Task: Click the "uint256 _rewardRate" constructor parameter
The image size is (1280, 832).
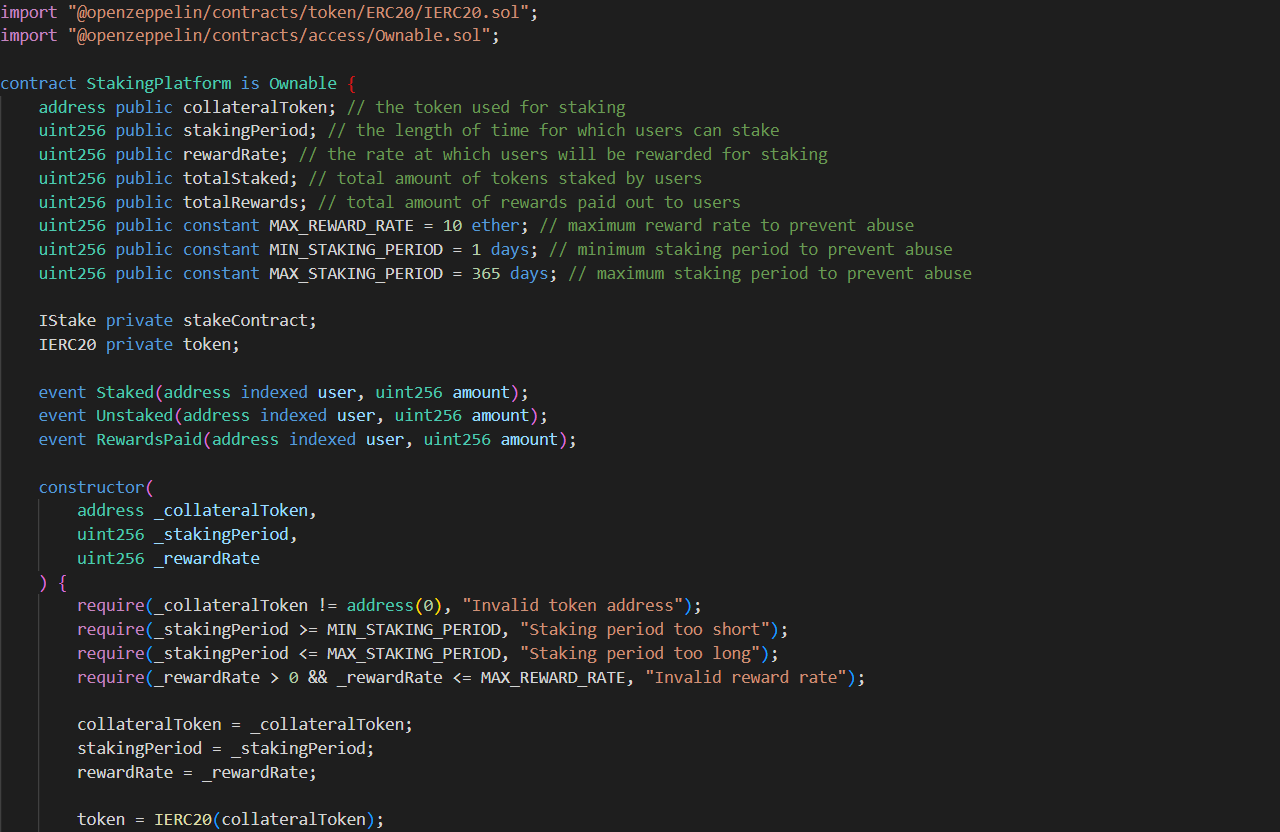Action: [168, 558]
